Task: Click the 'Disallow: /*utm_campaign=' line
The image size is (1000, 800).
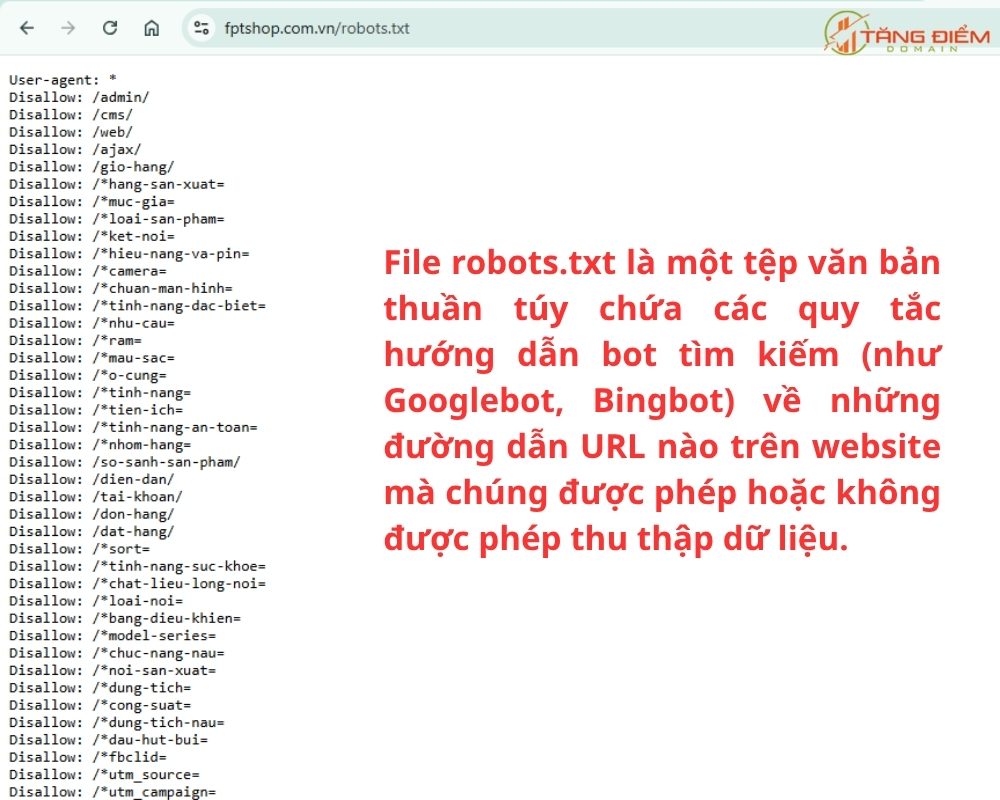Action: 112,792
